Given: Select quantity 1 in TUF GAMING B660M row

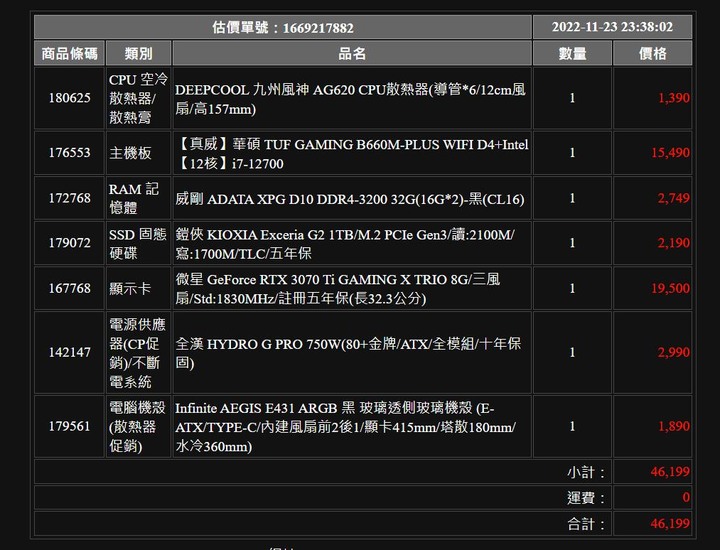Looking at the screenshot, I should [x=572, y=152].
